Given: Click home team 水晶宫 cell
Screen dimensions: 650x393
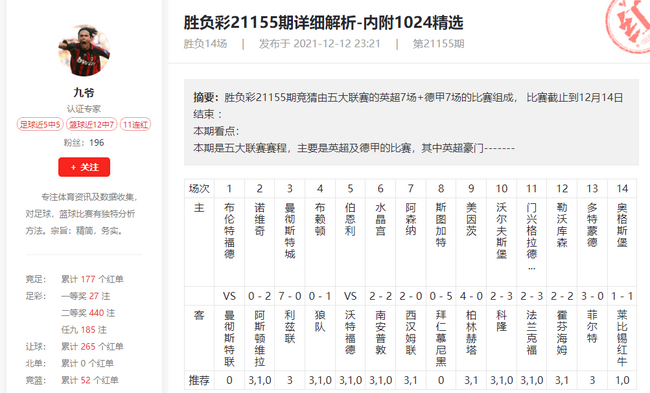Looking at the screenshot, I should point(381,242).
